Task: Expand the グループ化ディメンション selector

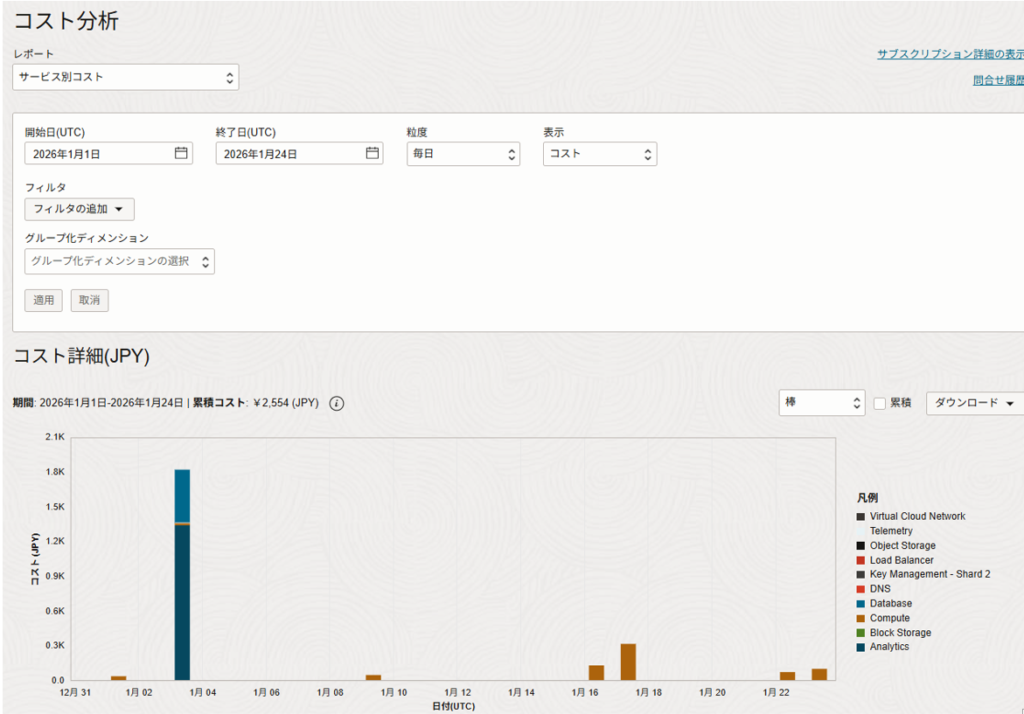Action: pyautogui.click(x=120, y=261)
